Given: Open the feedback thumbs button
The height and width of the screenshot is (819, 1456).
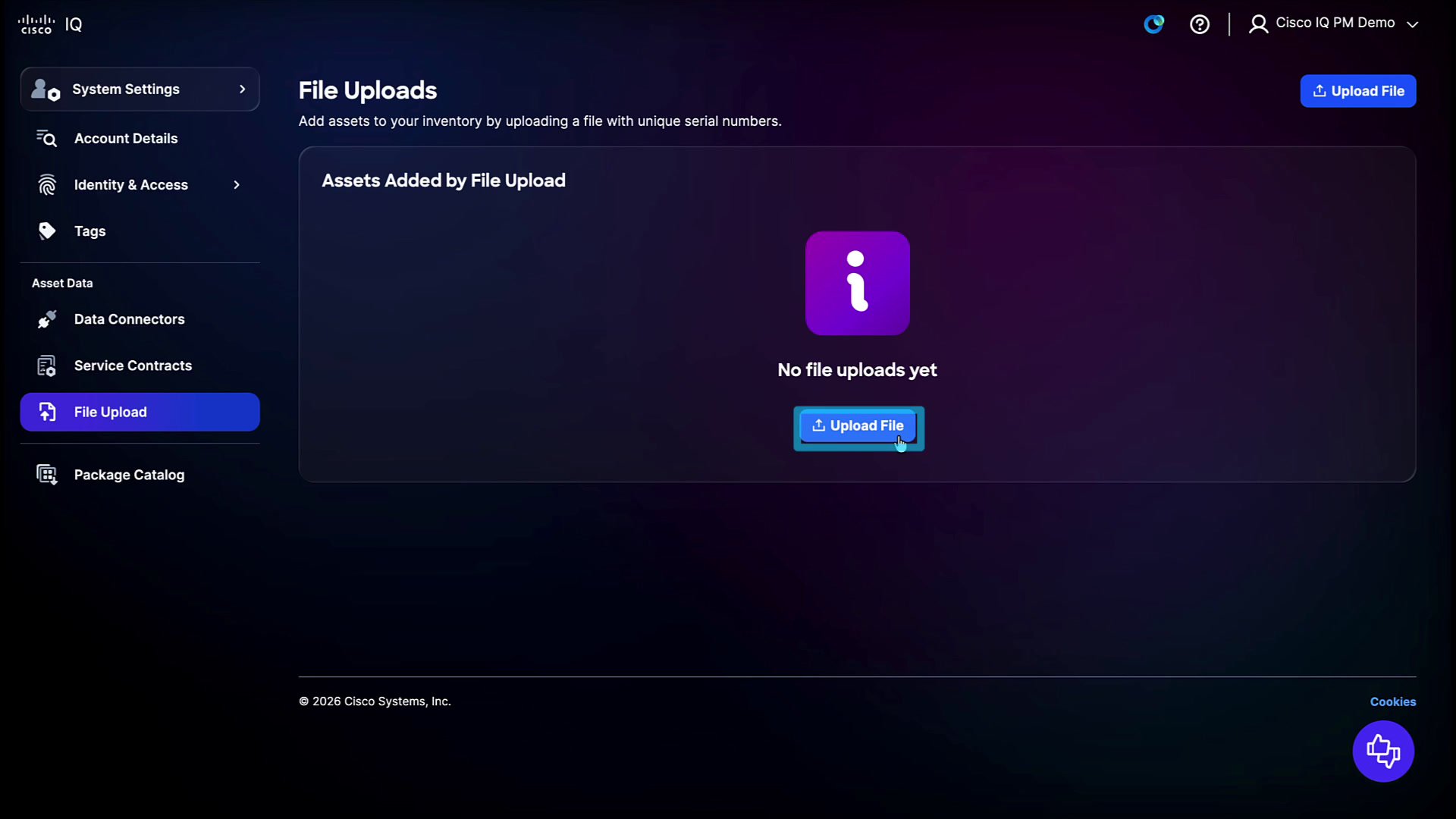Looking at the screenshot, I should pyautogui.click(x=1382, y=751).
